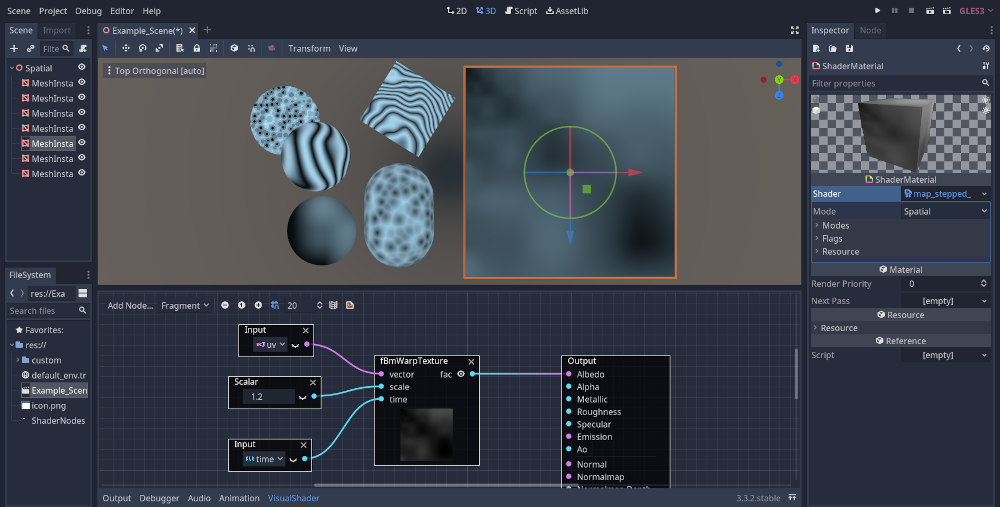Add new scene tab with plus

point(207,30)
